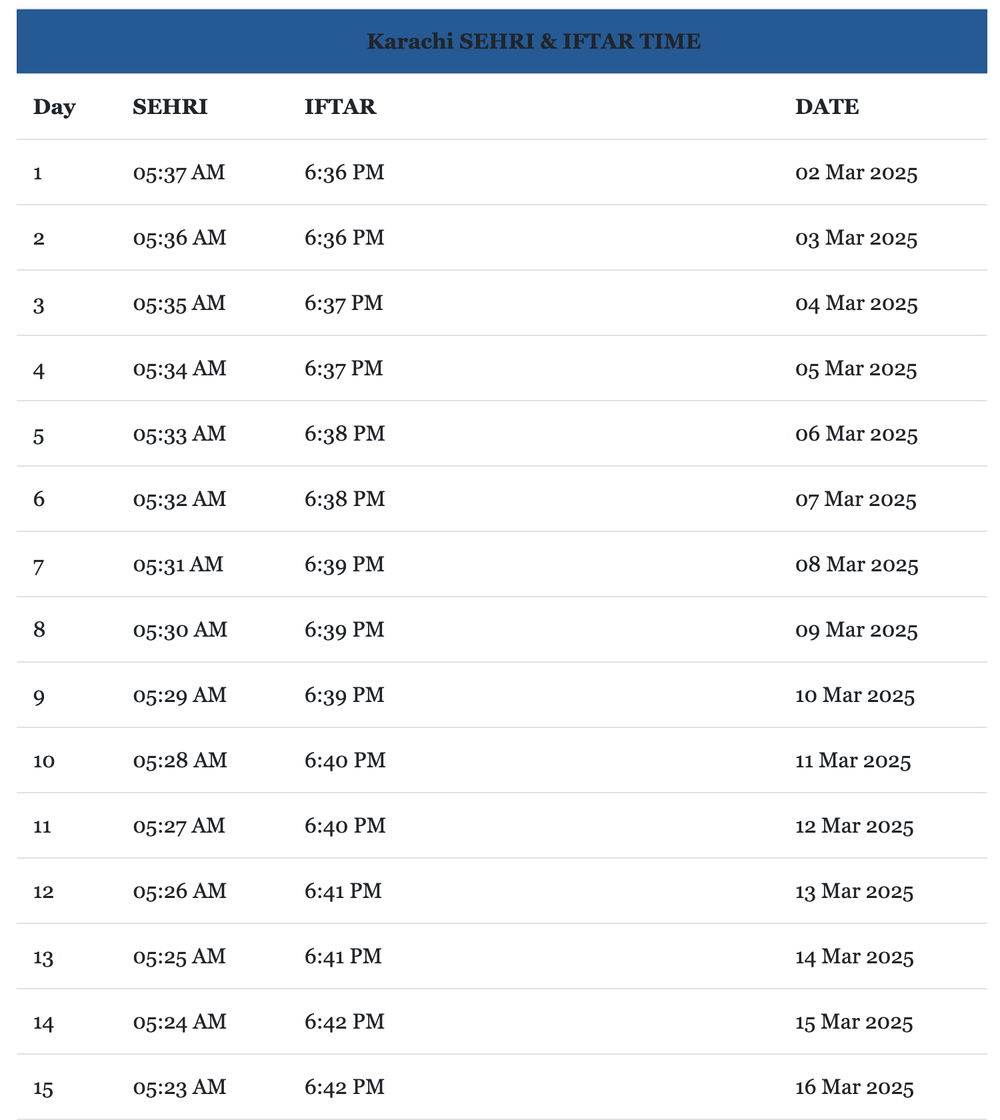Click the DATE column header
This screenshot has width=1000, height=1120.
[x=827, y=107]
